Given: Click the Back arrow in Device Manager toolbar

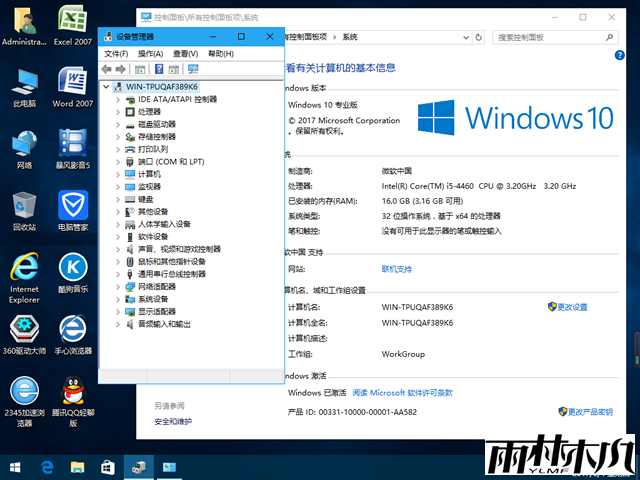Looking at the screenshot, I should click(107, 69).
